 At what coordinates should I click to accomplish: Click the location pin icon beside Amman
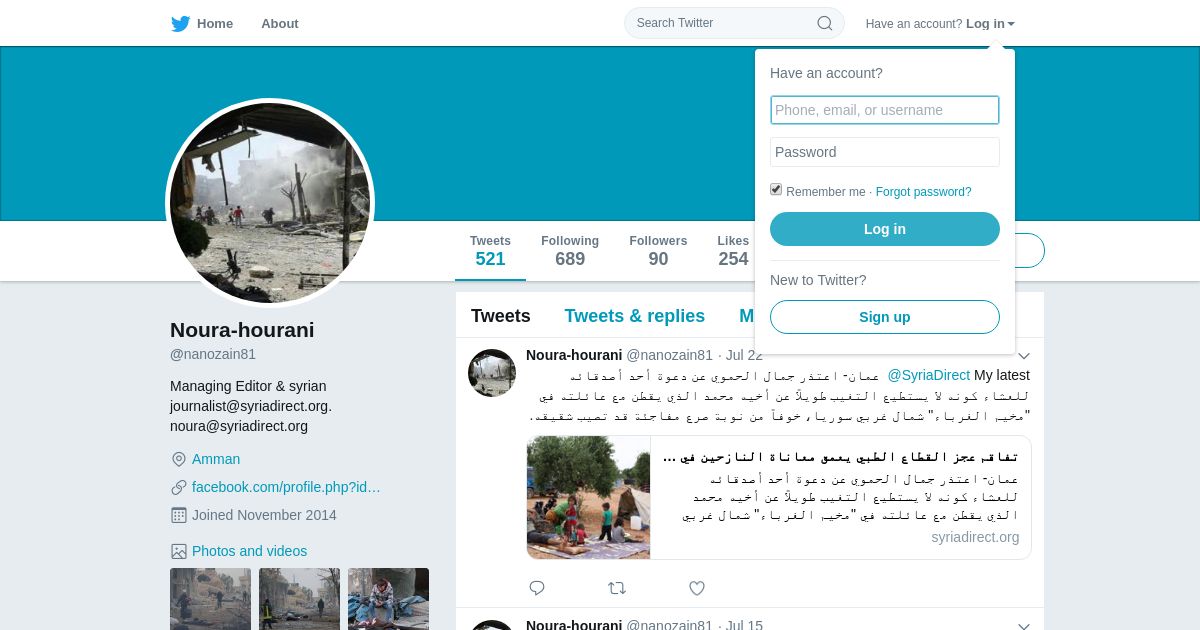click(179, 459)
